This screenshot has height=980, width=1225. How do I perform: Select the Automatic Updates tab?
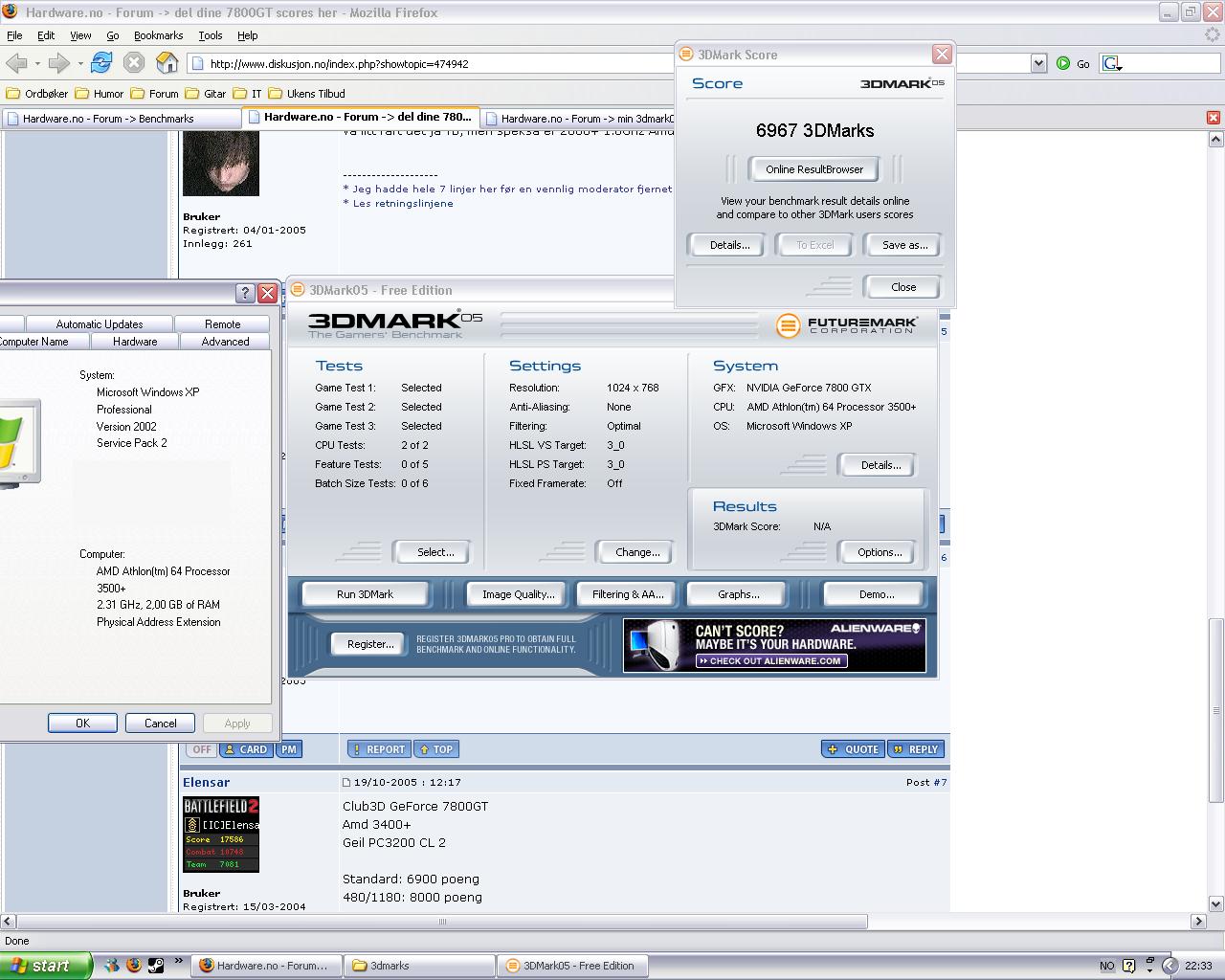pyautogui.click(x=100, y=324)
